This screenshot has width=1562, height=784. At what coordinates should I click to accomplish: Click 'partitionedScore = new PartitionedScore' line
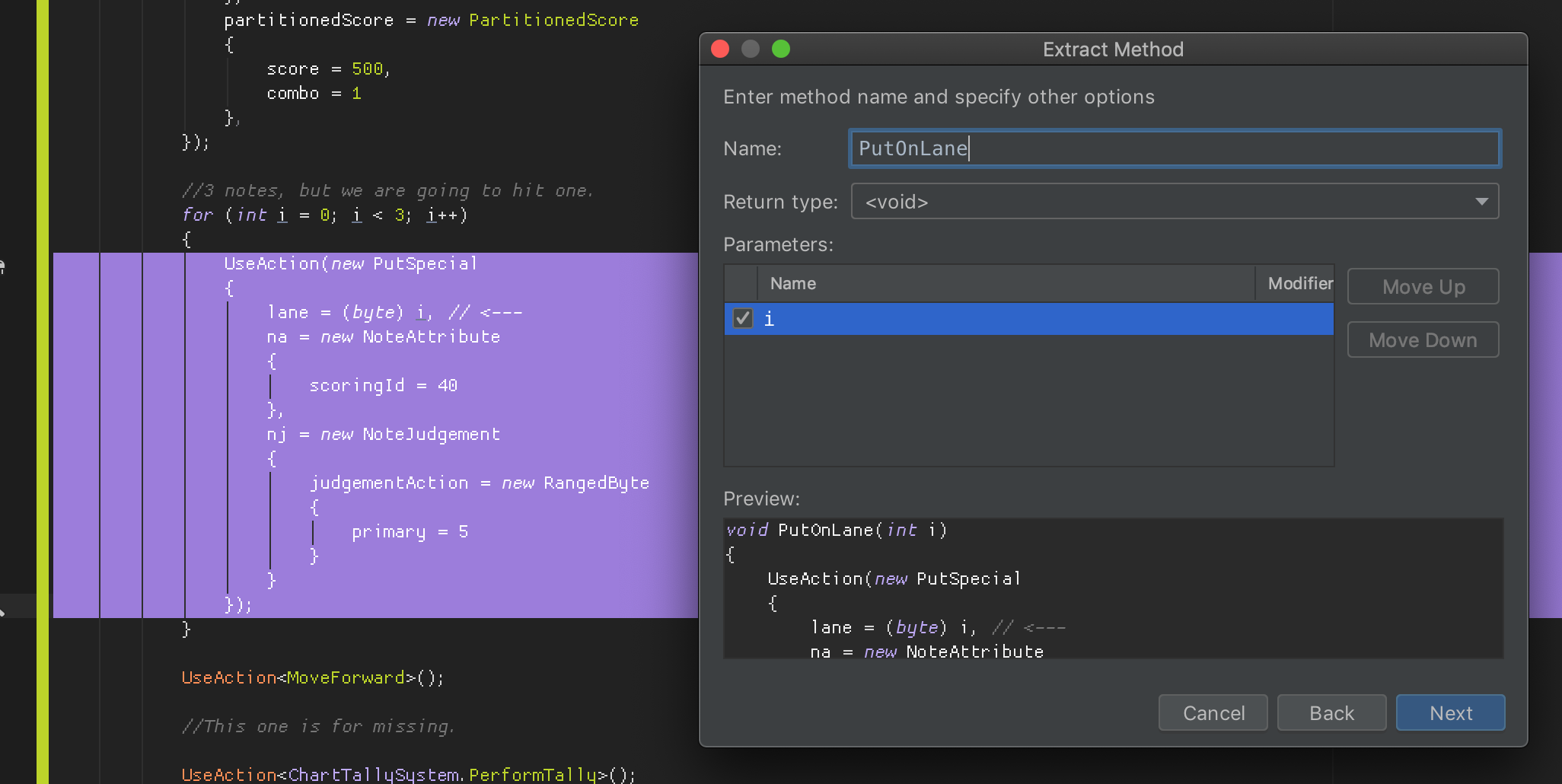(431, 21)
